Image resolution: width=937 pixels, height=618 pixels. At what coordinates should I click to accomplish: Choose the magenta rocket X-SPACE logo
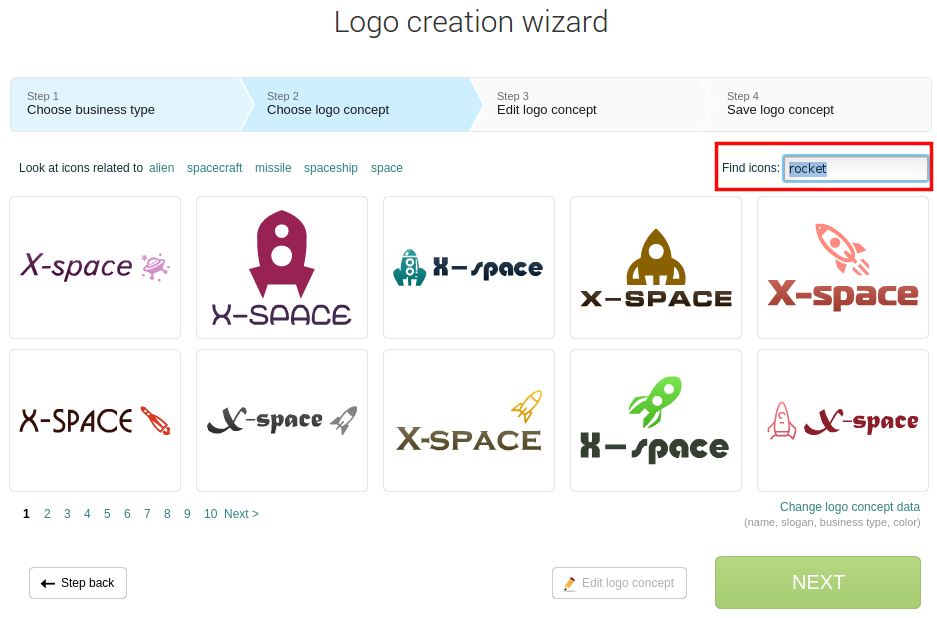(282, 267)
